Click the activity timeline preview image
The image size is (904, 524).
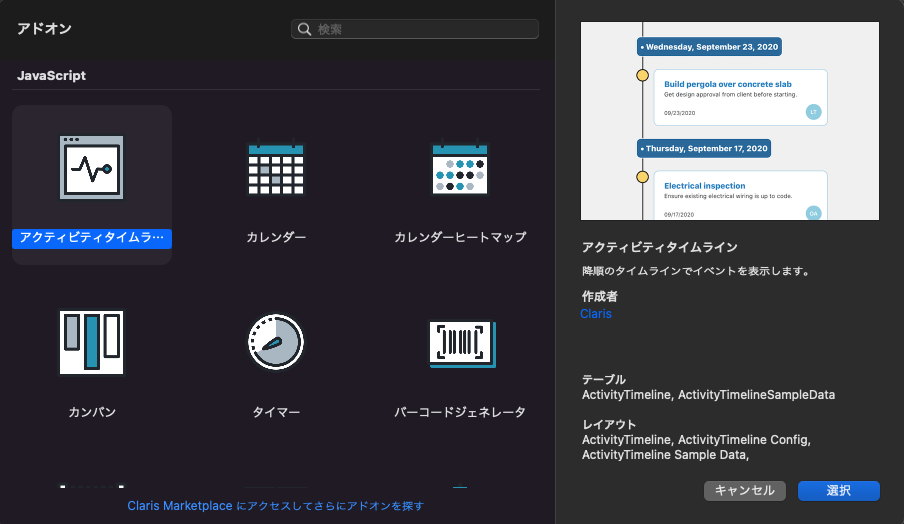point(730,121)
